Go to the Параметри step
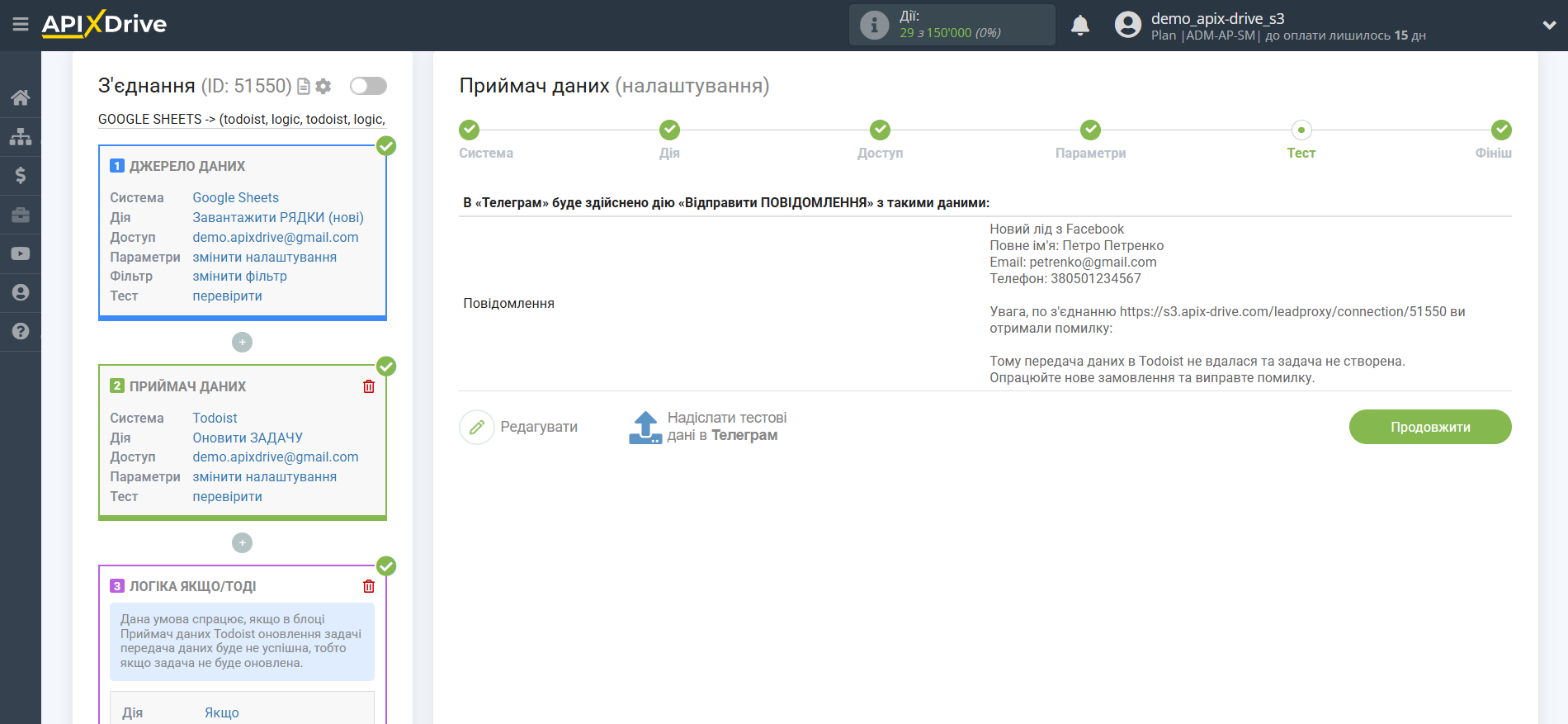The width and height of the screenshot is (1568, 724). pos(1090,130)
